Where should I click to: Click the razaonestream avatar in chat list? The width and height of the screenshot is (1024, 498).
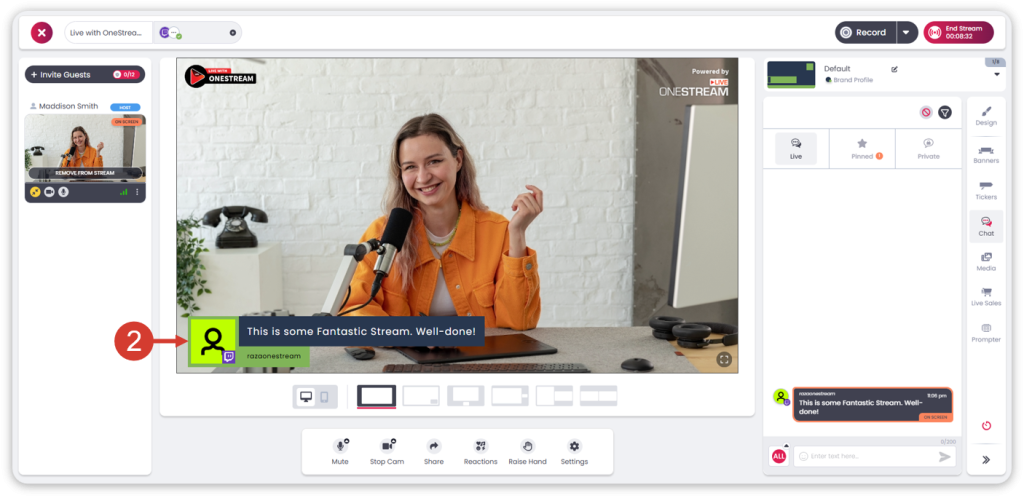pos(781,396)
